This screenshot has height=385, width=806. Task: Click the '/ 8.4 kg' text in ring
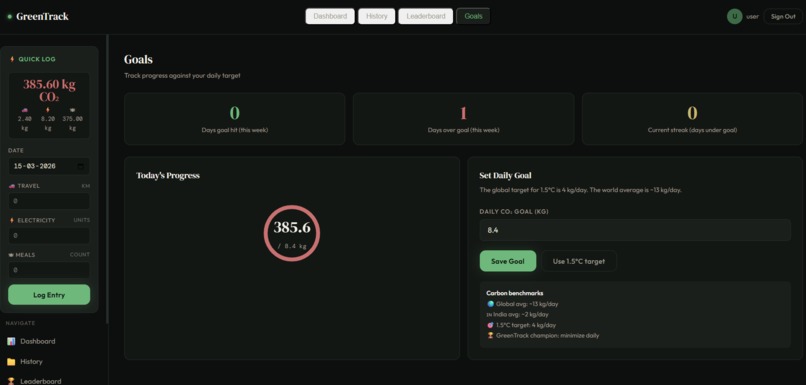(x=292, y=247)
